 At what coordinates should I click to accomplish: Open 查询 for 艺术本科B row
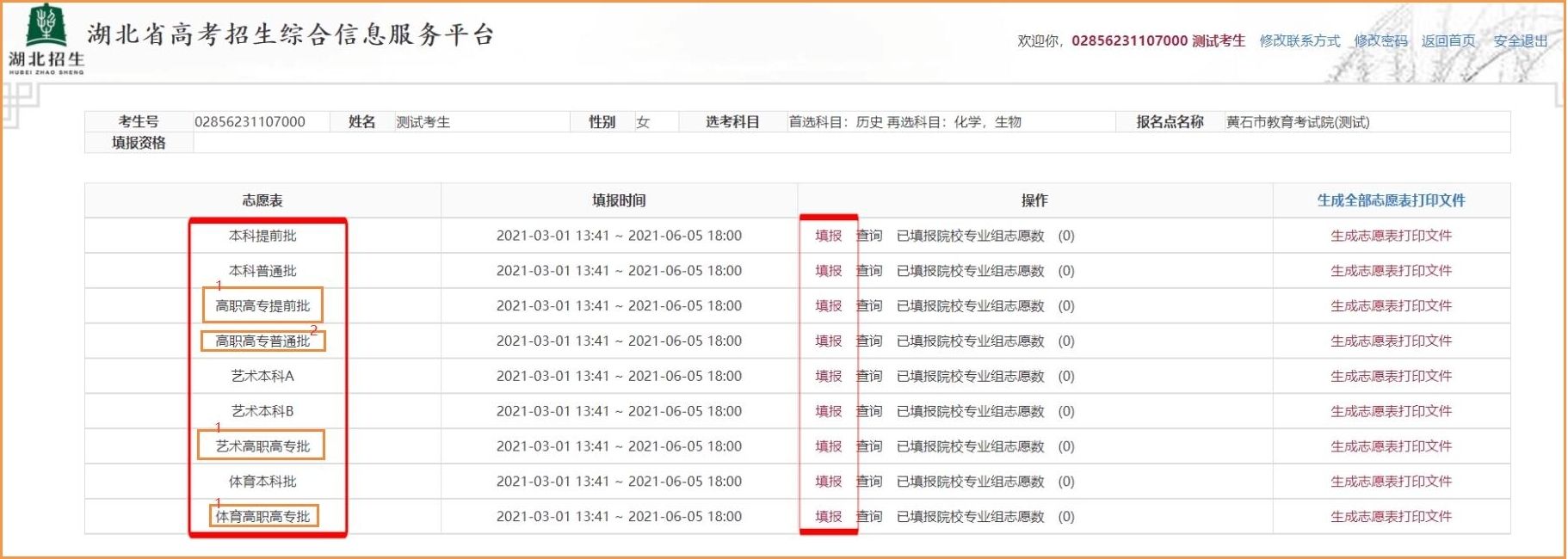pyautogui.click(x=869, y=411)
